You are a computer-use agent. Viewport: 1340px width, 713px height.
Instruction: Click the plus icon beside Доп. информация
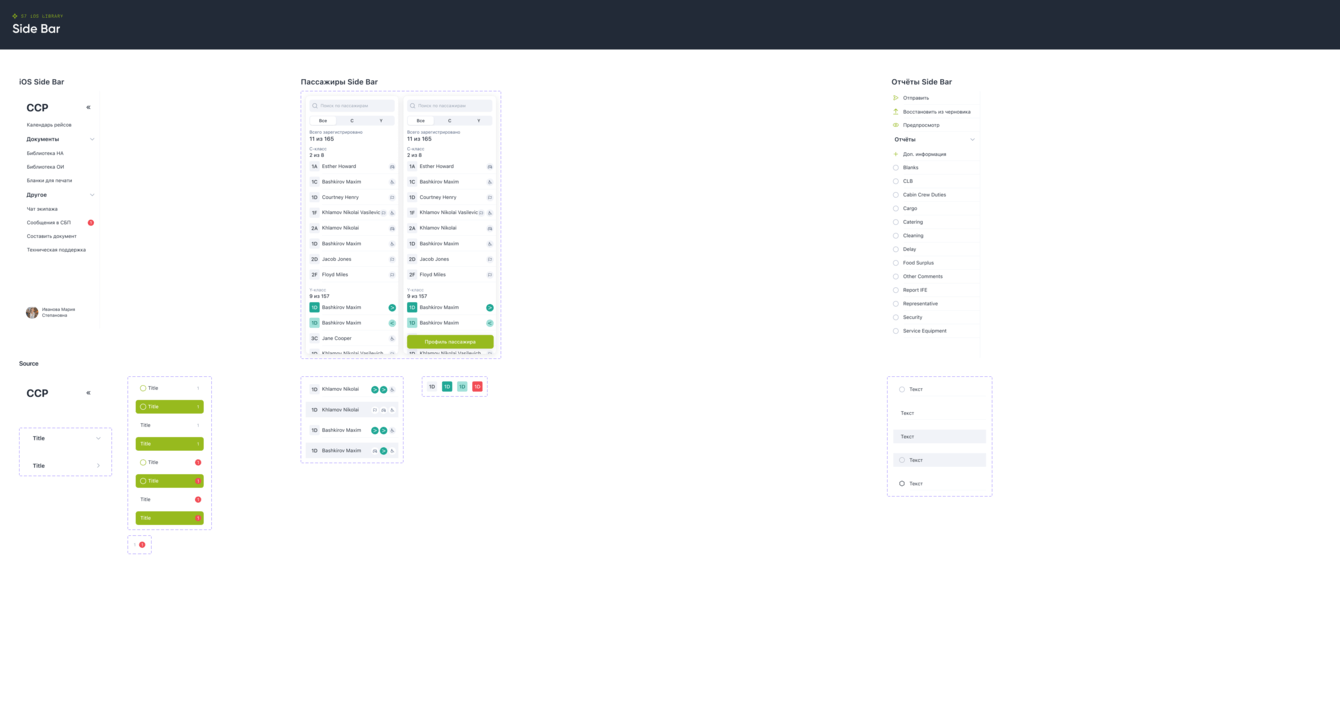tap(896, 154)
